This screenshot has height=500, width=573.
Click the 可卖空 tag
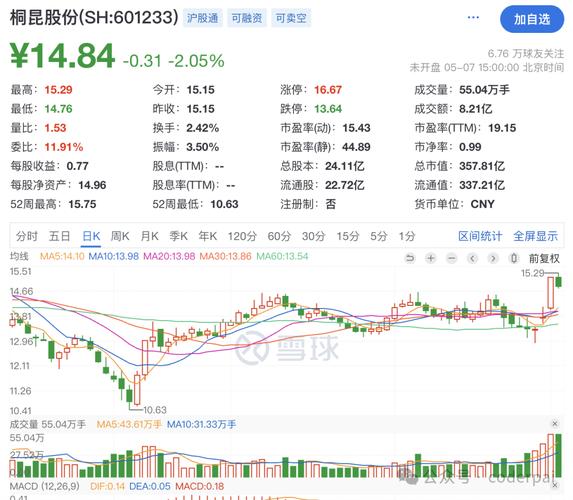pyautogui.click(x=291, y=18)
